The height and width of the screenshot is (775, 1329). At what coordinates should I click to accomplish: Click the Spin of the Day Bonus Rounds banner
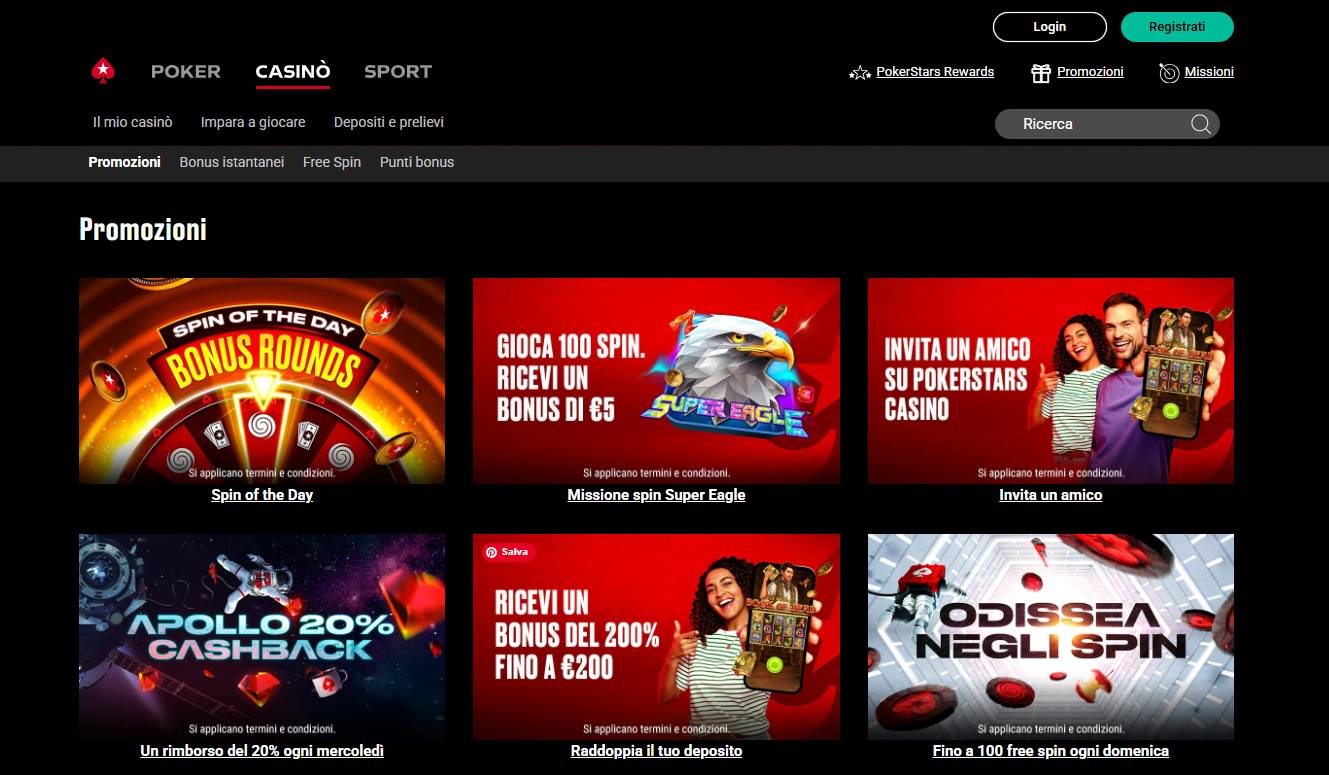(262, 381)
